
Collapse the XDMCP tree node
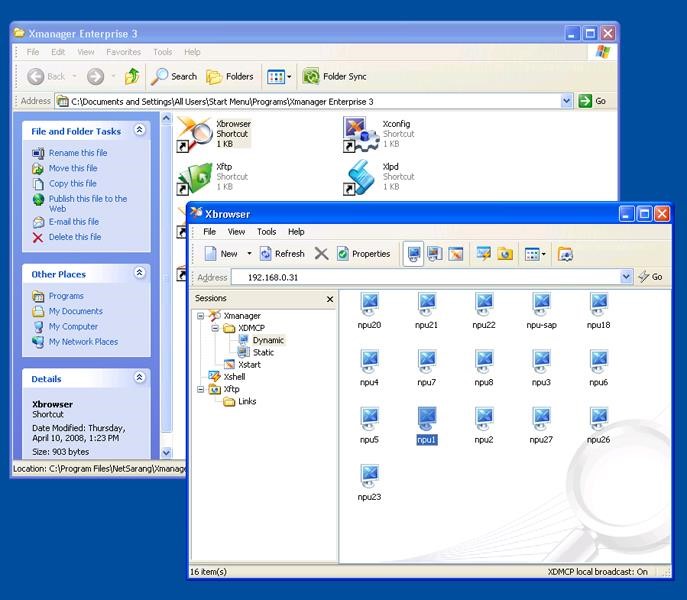215,328
